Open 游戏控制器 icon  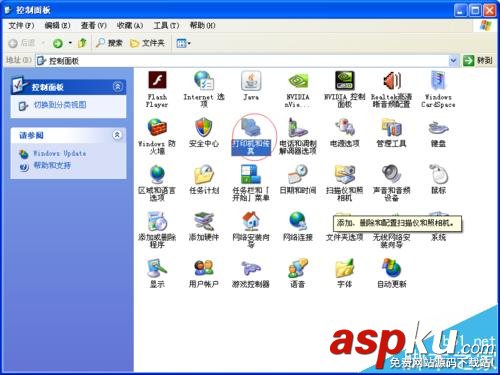[x=251, y=268]
